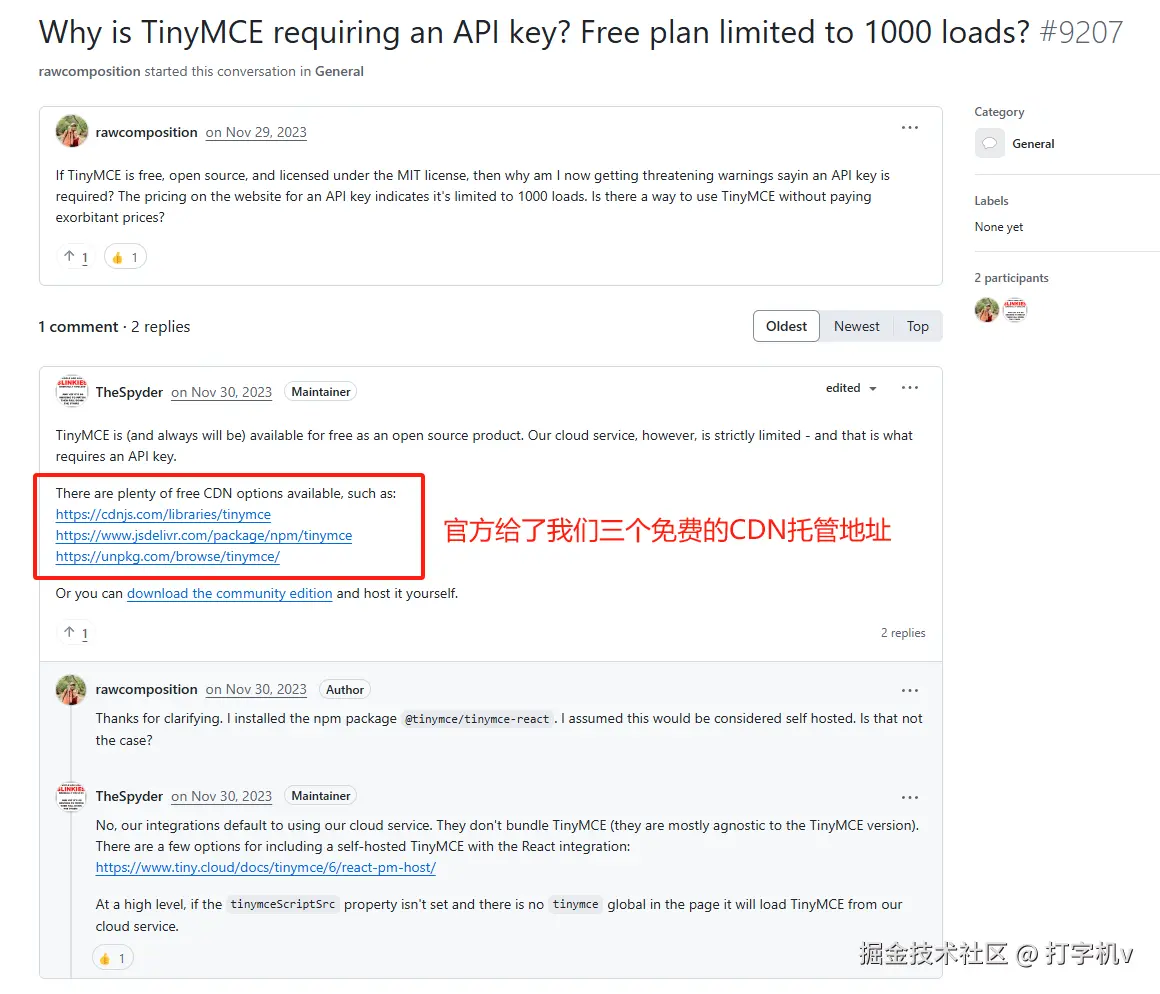1160x994 pixels.
Task: Sort comments by Oldest
Action: [786, 326]
